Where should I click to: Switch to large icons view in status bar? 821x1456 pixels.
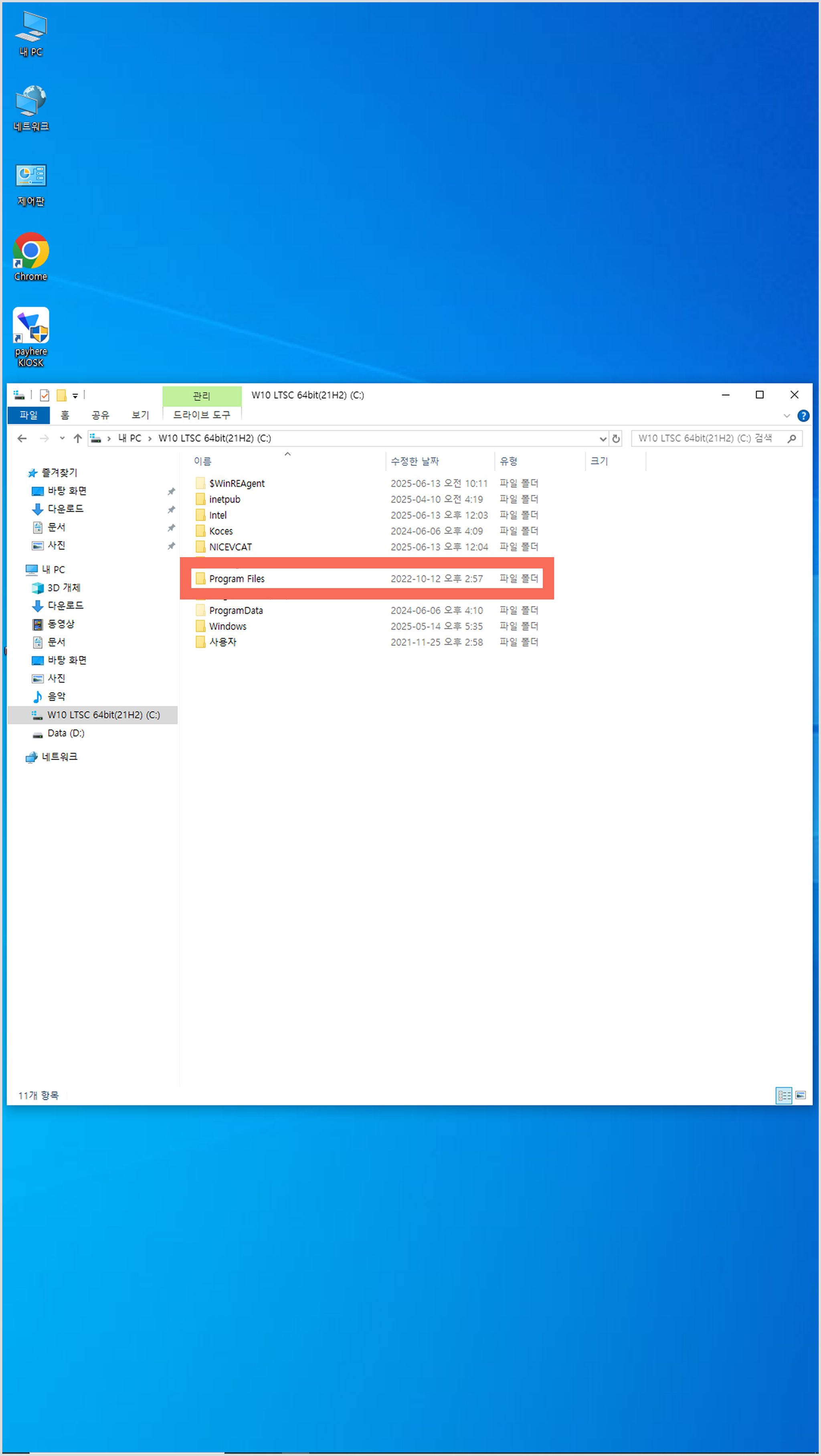(801, 1095)
